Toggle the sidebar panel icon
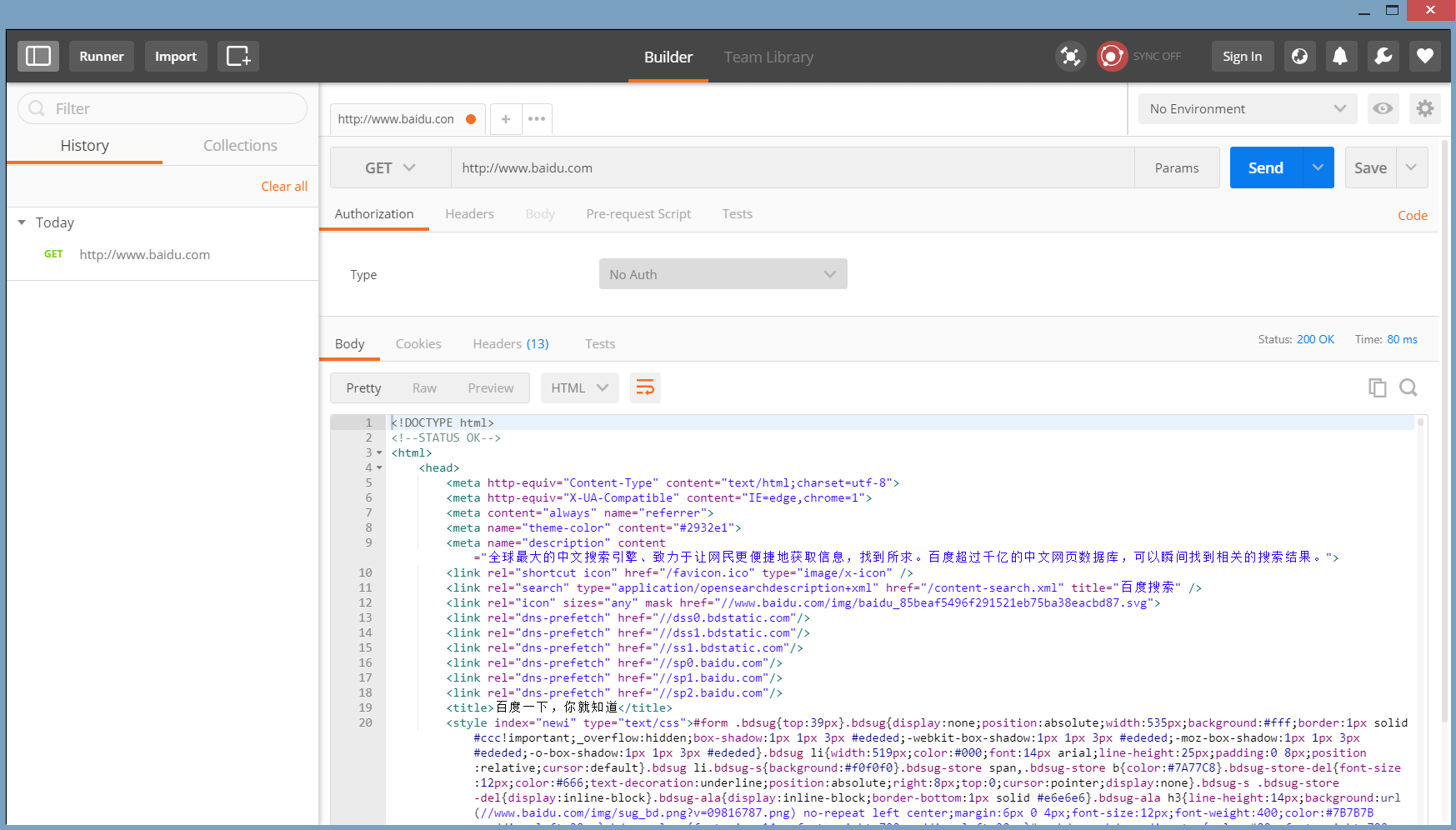 [x=38, y=56]
